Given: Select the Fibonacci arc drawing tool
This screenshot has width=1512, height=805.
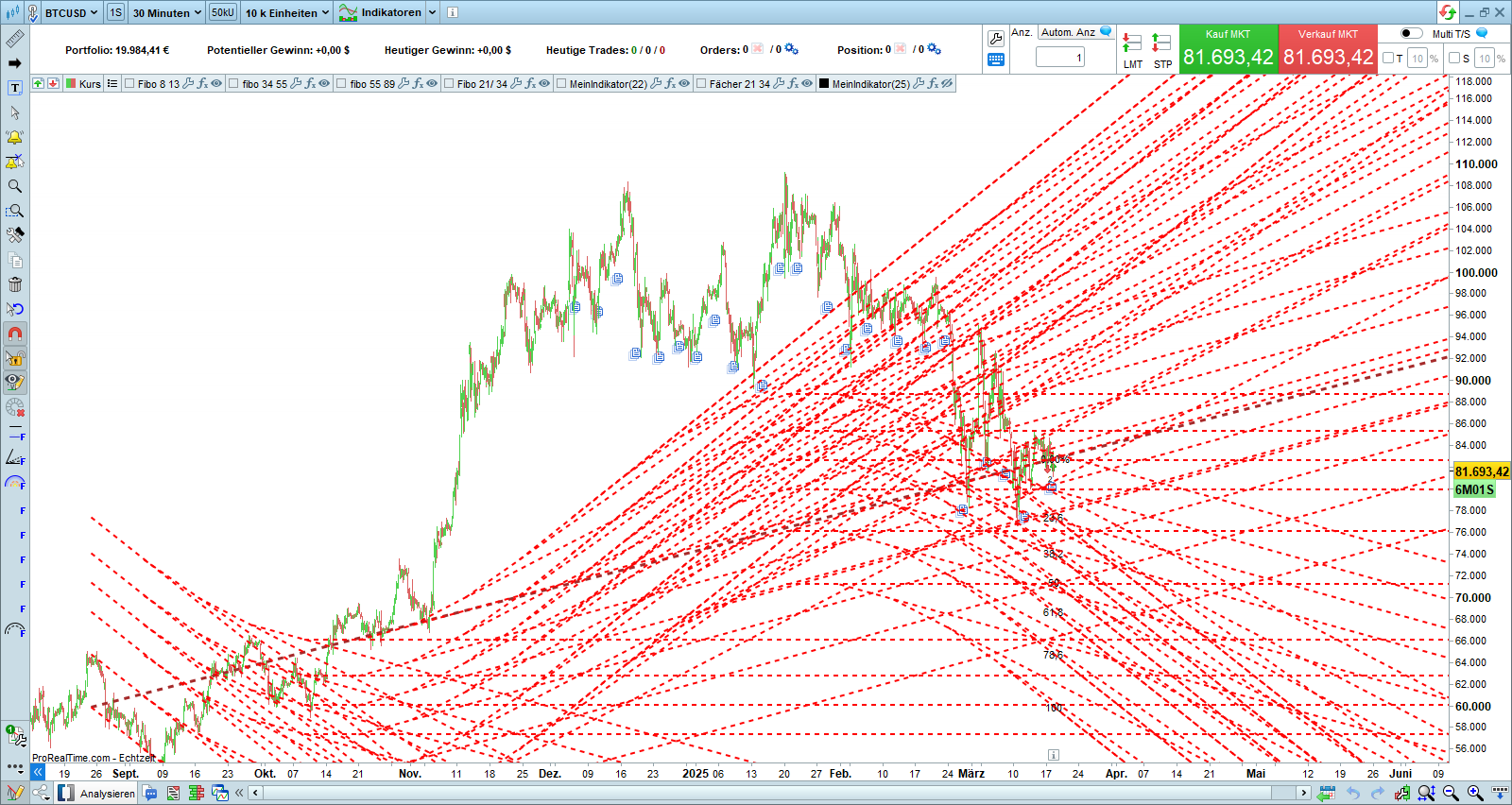Looking at the screenshot, I should pyautogui.click(x=15, y=483).
